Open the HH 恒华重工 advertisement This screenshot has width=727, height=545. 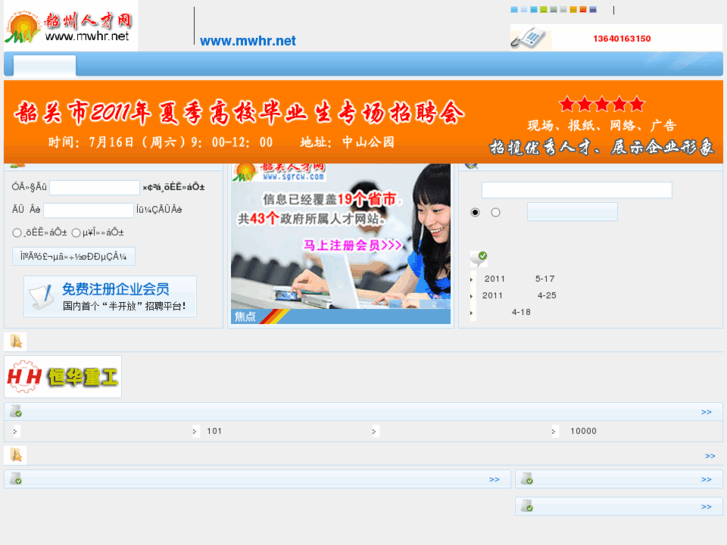[63, 377]
